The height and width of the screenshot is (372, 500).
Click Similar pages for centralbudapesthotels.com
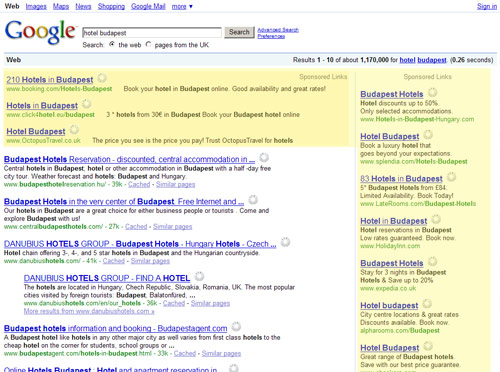pyautogui.click(x=172, y=227)
